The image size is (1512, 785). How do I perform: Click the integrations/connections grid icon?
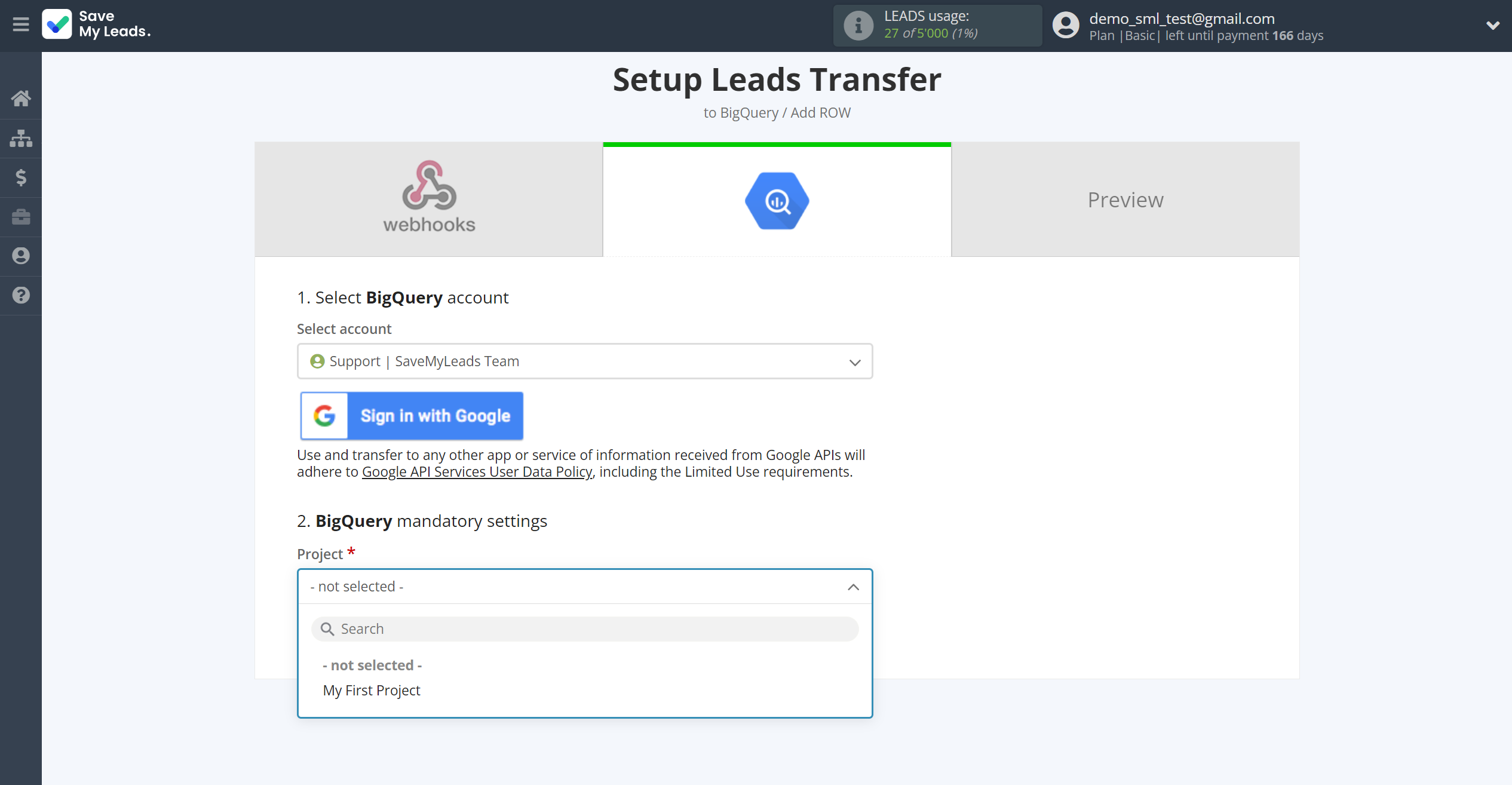[x=21, y=137]
